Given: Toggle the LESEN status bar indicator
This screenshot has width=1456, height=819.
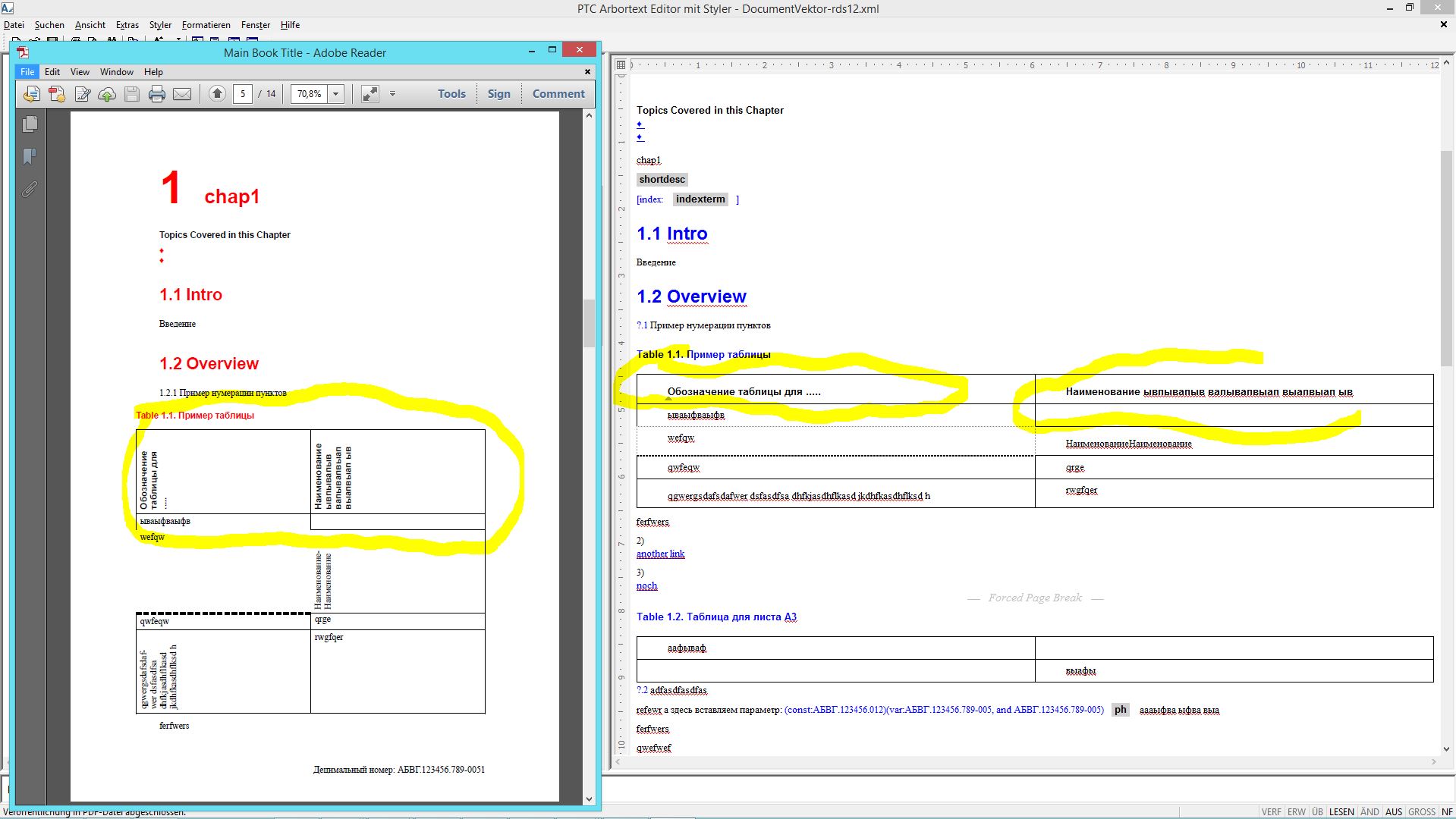Looking at the screenshot, I should 1341,811.
